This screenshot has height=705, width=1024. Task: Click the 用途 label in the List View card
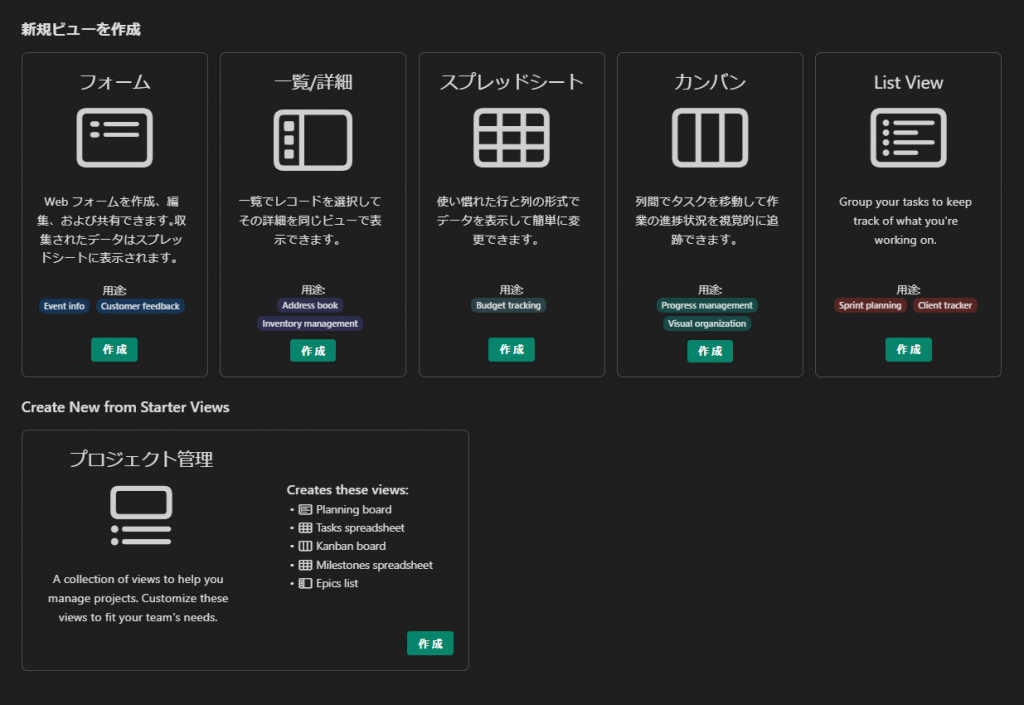click(x=908, y=290)
